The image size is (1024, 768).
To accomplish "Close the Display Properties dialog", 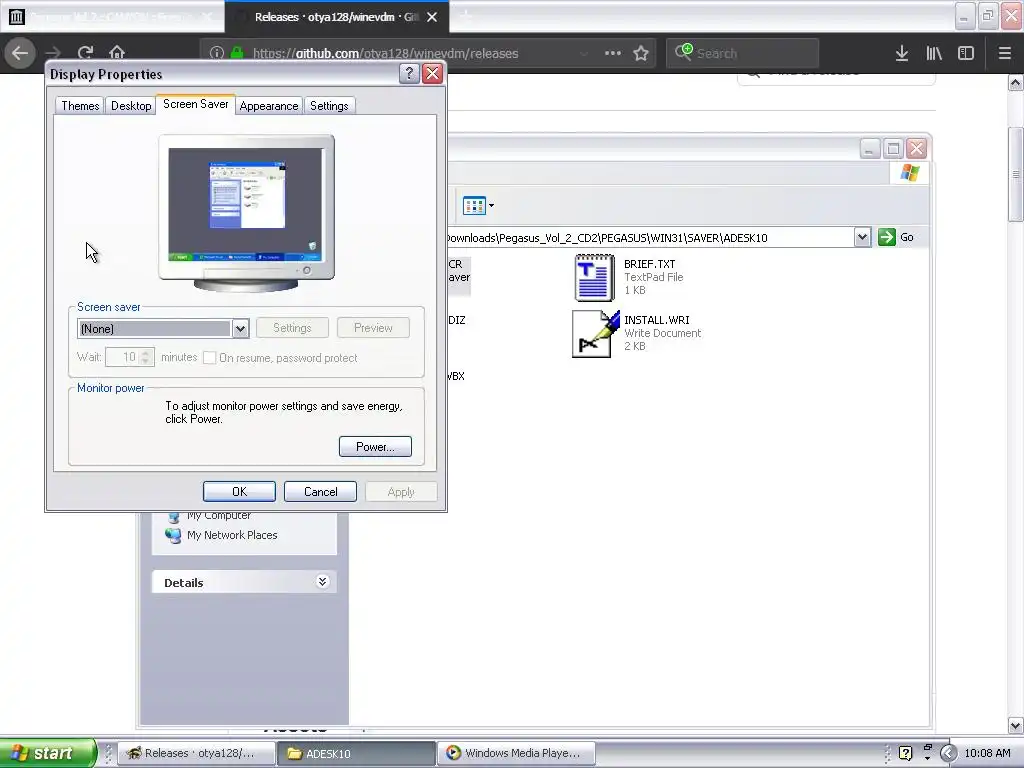I will click(x=432, y=74).
